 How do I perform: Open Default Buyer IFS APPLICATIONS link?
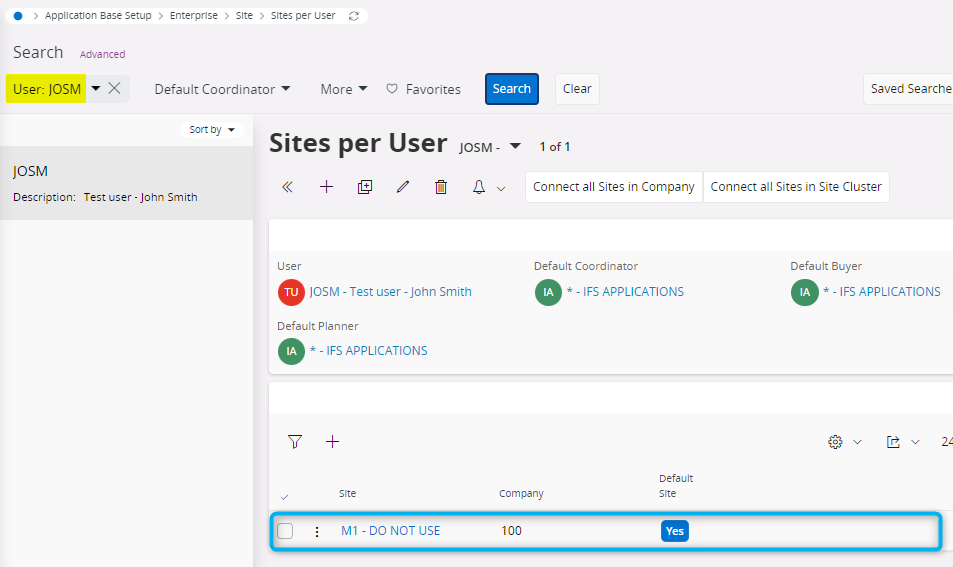882,292
